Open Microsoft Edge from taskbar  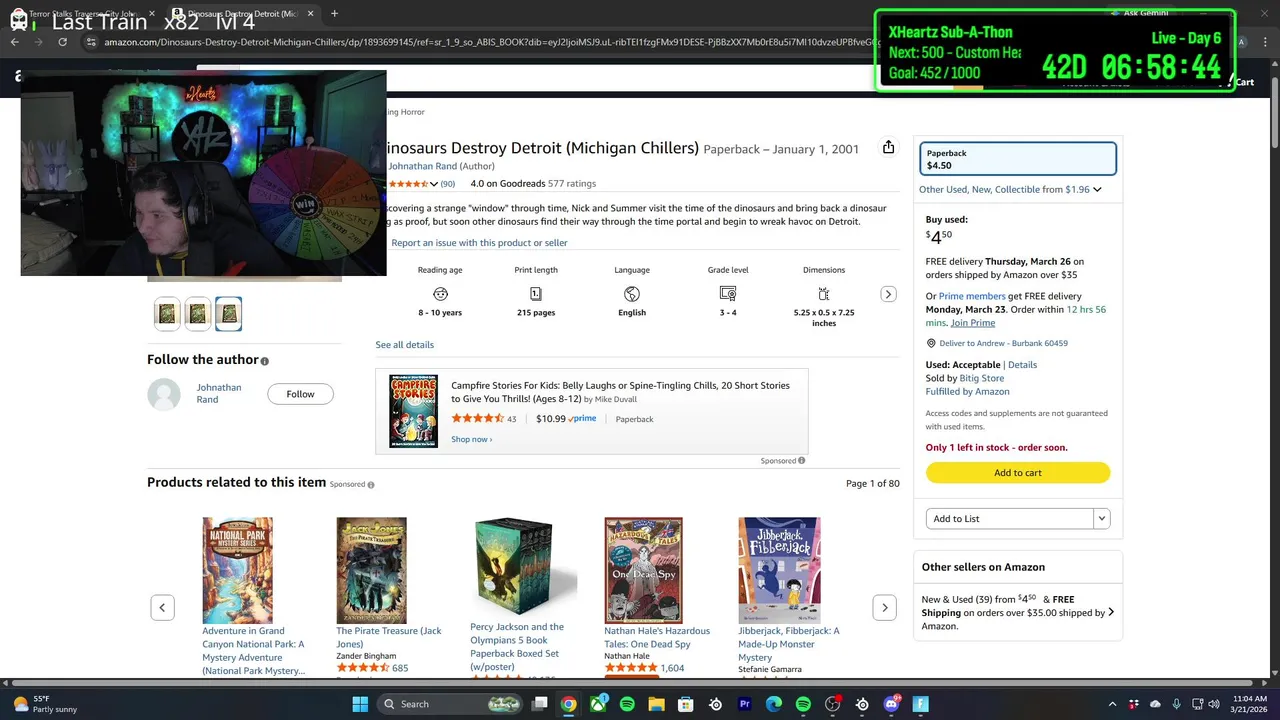[774, 704]
